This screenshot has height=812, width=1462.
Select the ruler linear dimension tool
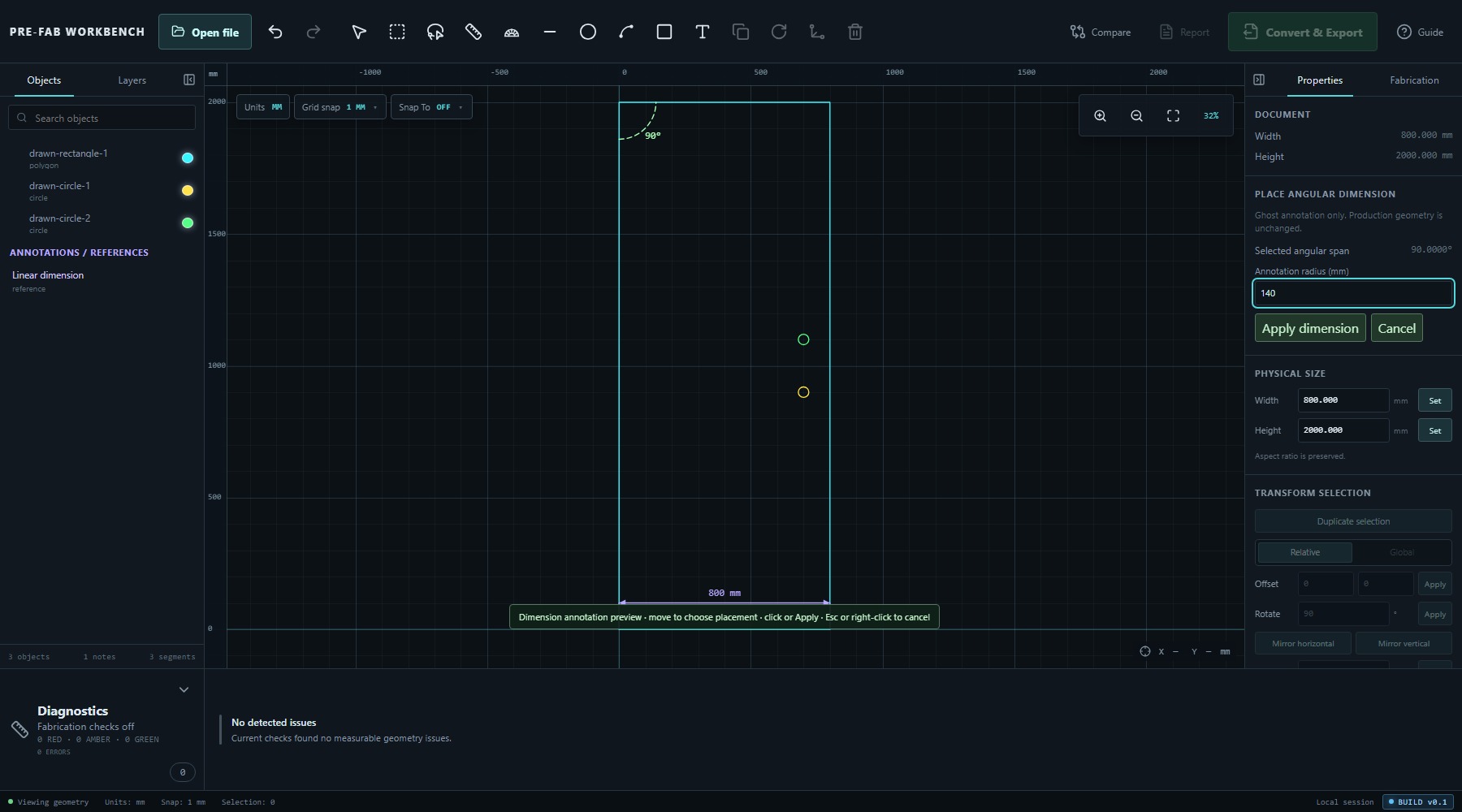point(474,32)
